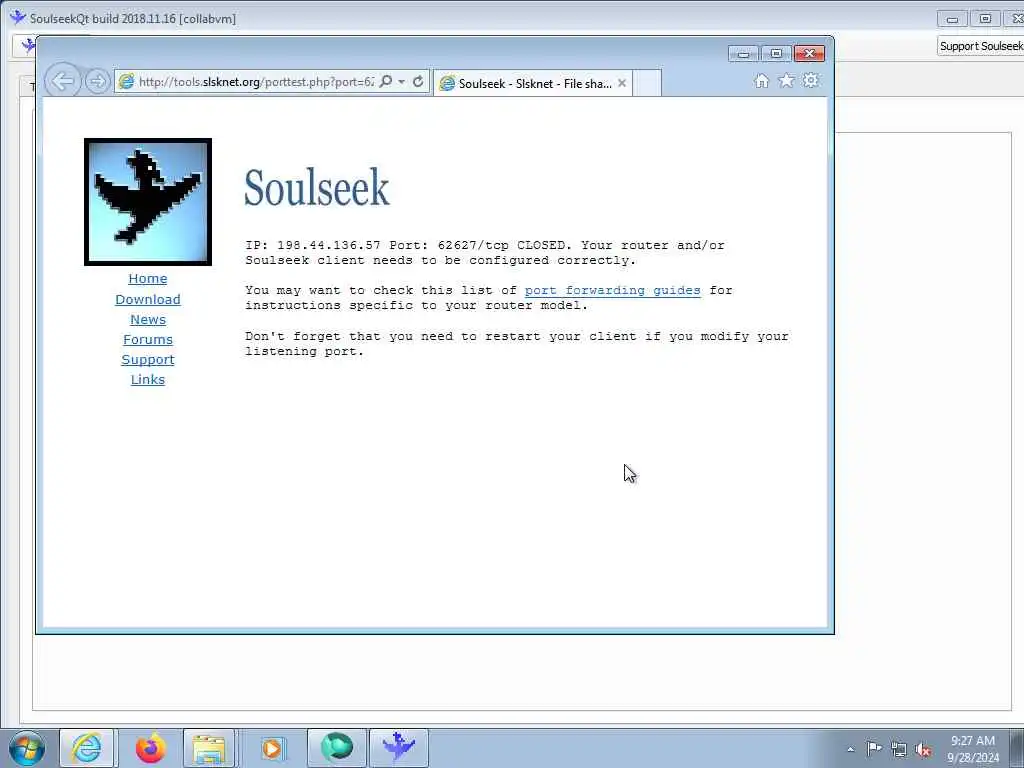Open the Support link
Viewport: 1024px width, 768px height.
(148, 360)
